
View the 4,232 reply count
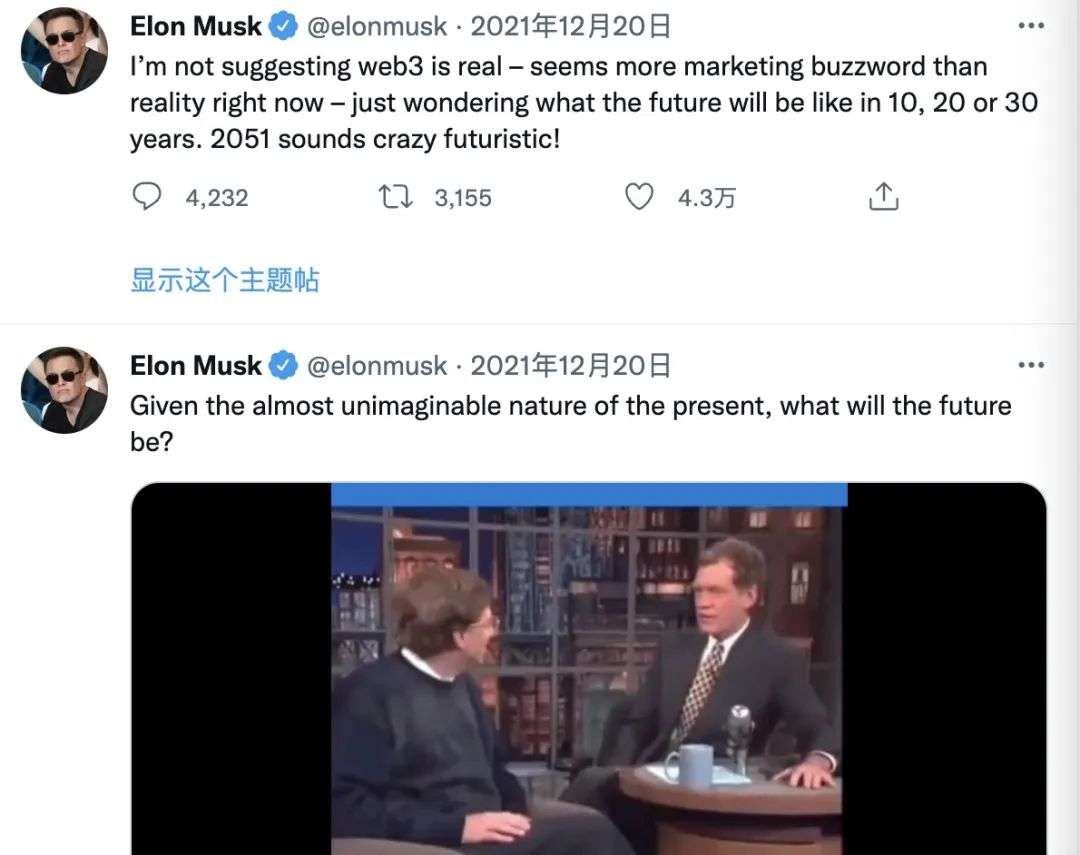pos(216,198)
